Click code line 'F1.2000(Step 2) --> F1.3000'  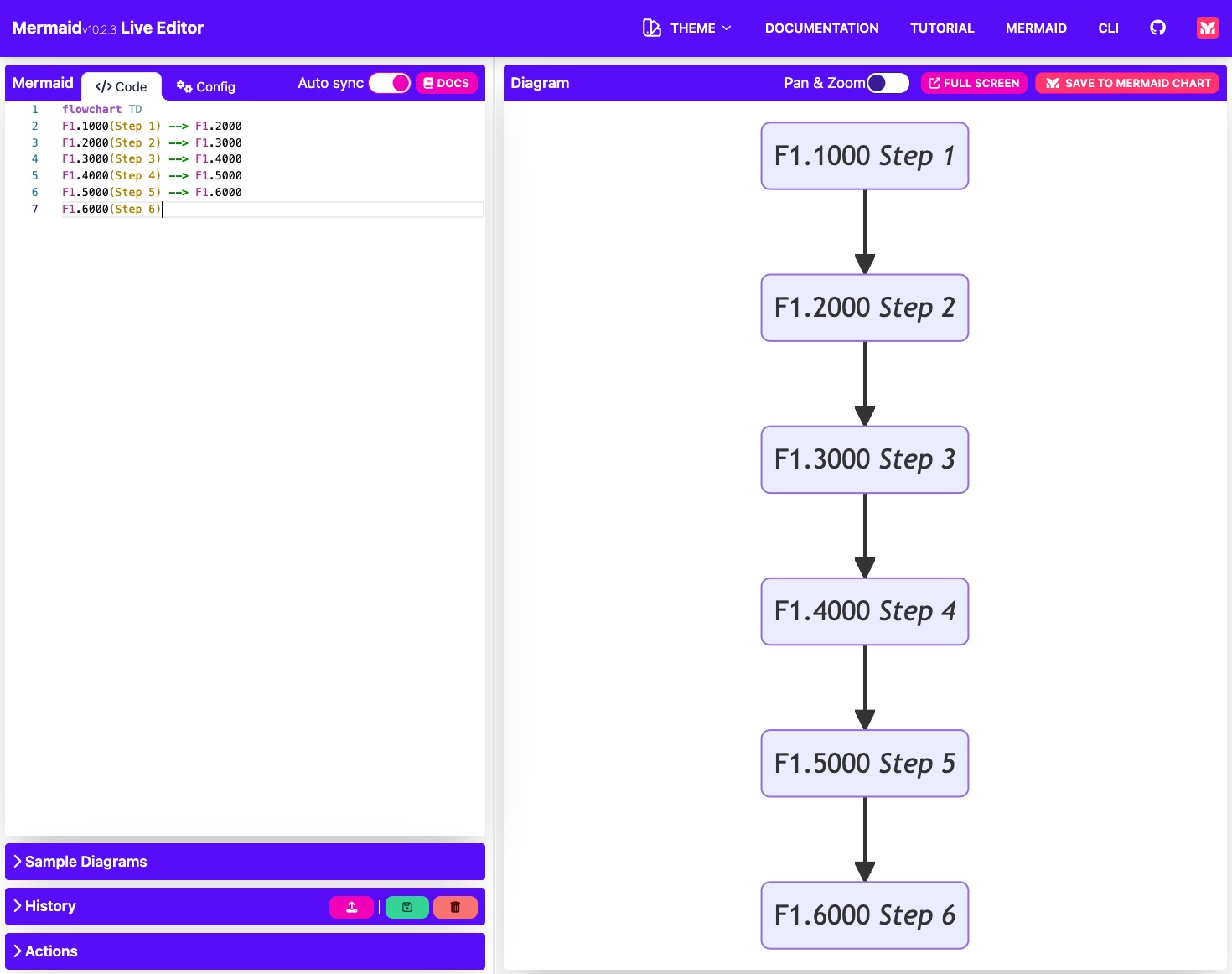point(152,142)
